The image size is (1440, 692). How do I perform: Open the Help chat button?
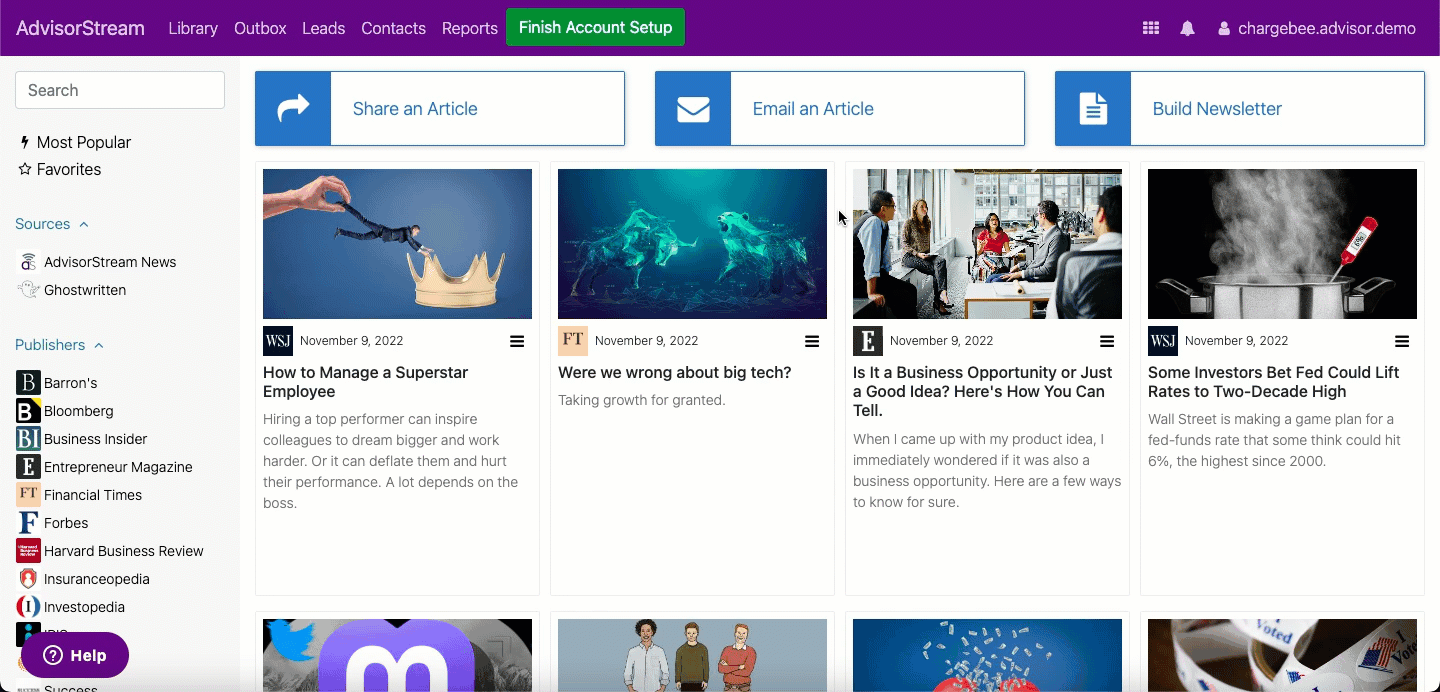pyautogui.click(x=75, y=655)
